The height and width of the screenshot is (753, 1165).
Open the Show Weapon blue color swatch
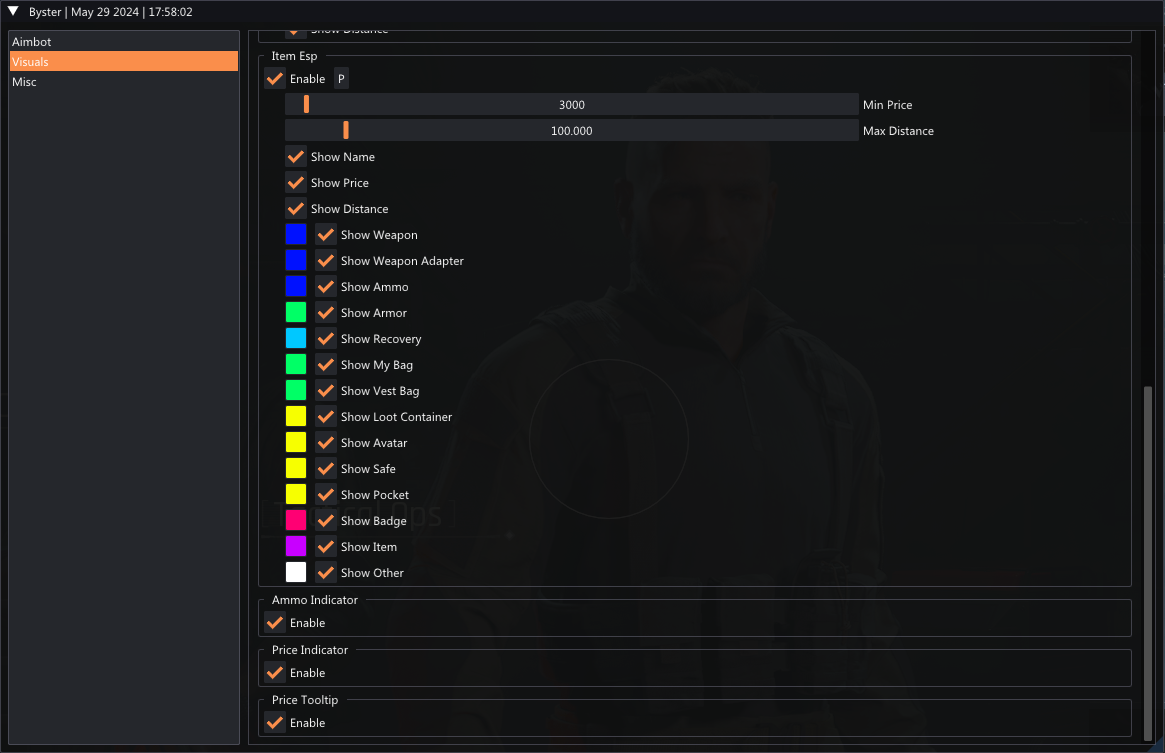(x=296, y=235)
